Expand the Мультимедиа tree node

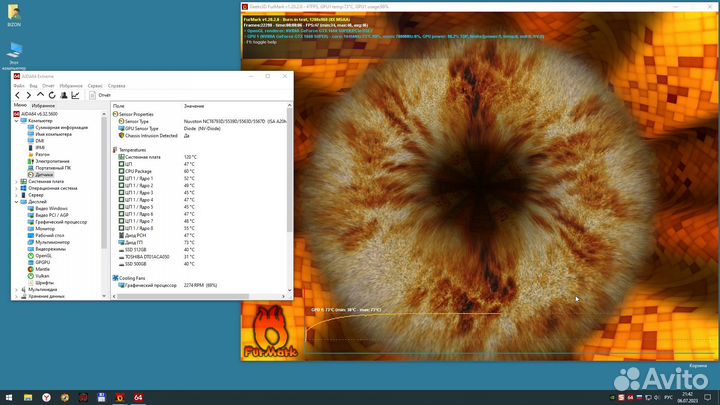(17, 290)
